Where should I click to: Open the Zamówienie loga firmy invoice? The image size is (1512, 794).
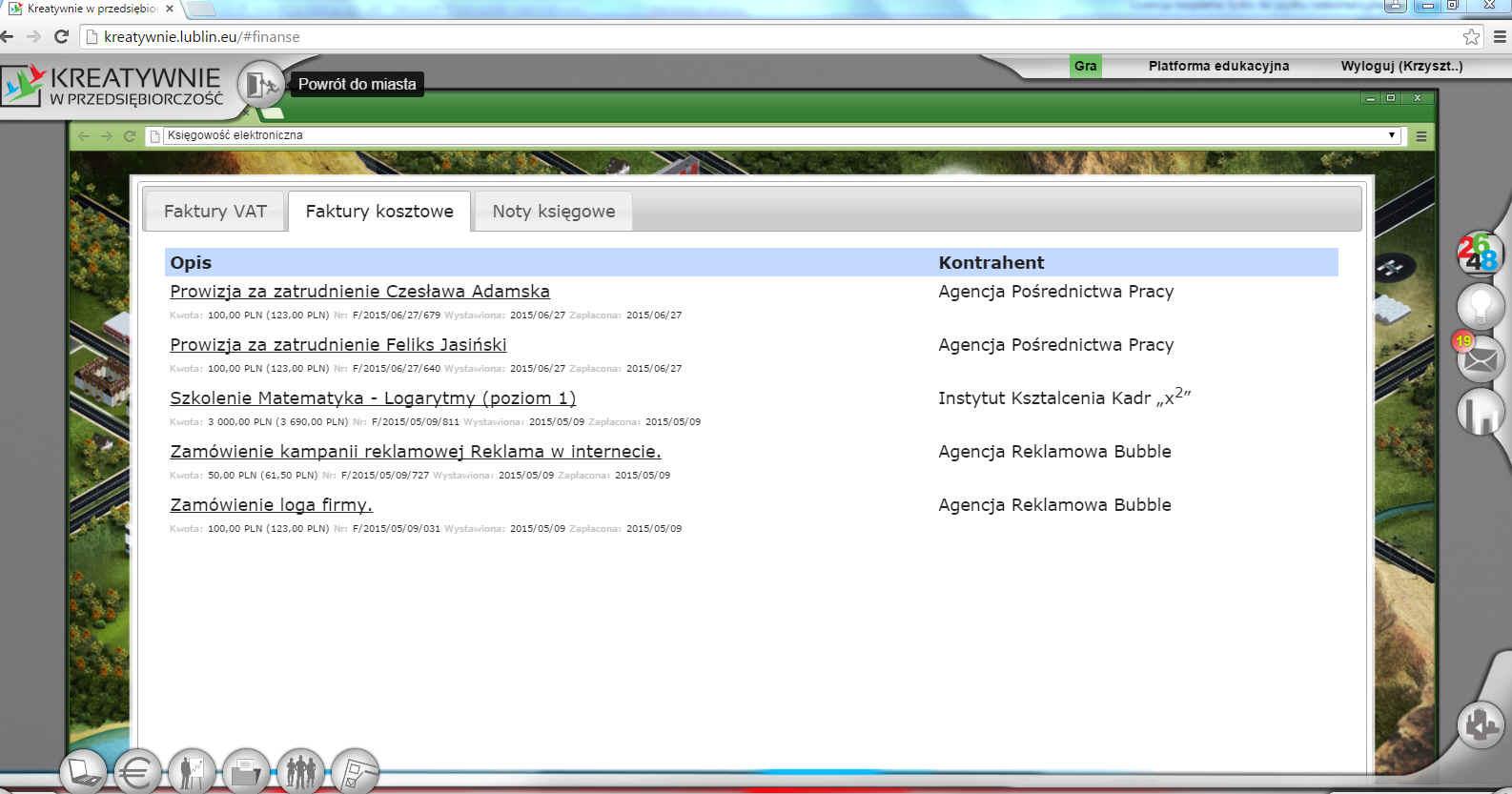click(271, 505)
